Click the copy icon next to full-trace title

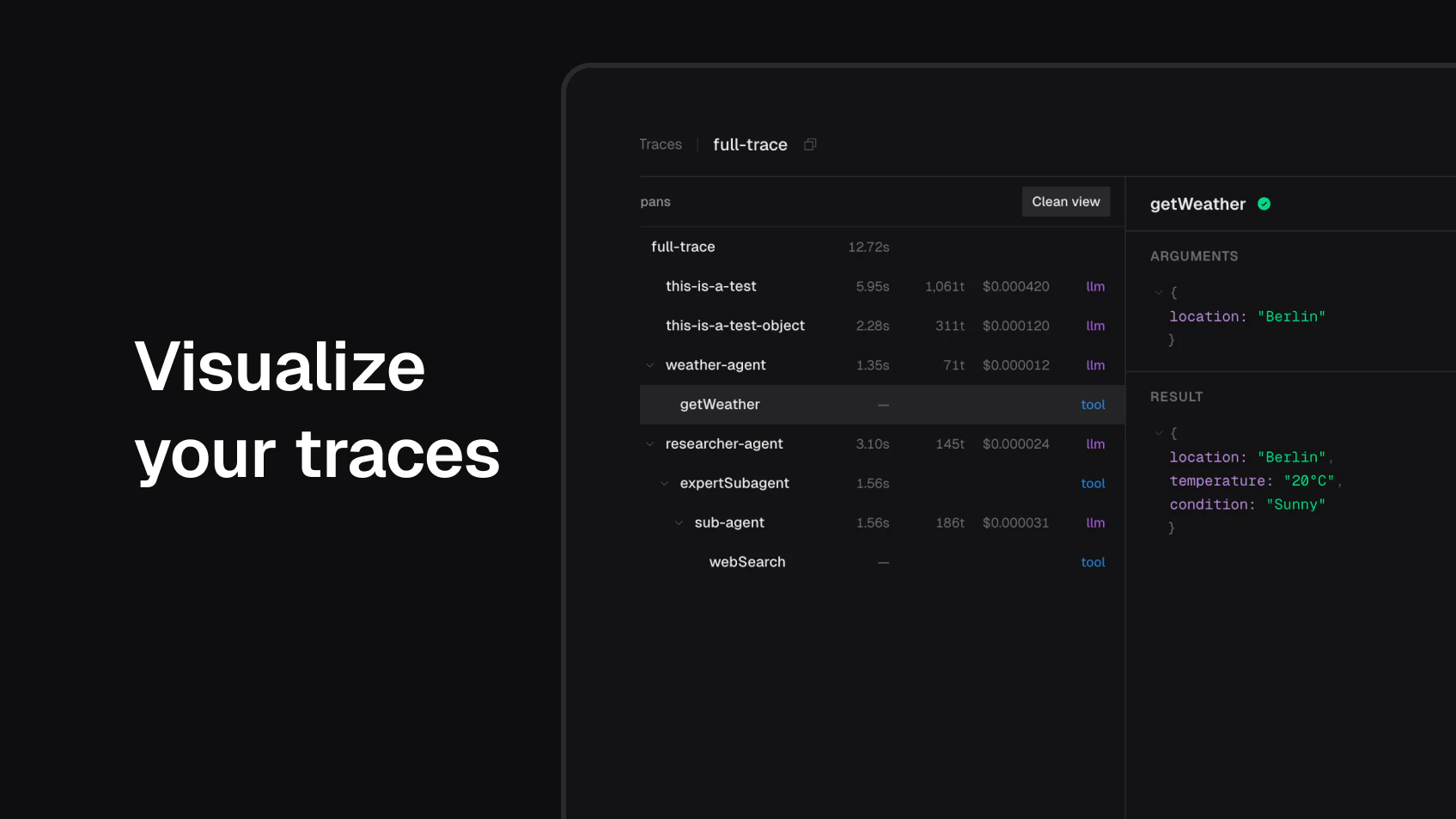(810, 144)
